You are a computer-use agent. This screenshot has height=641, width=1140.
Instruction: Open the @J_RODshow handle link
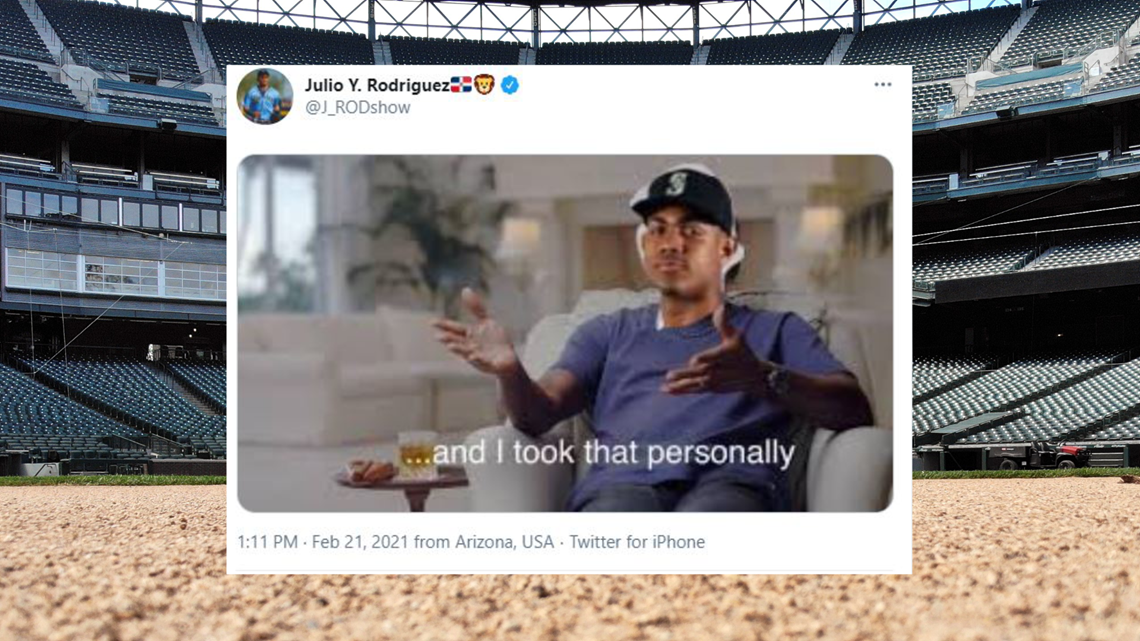point(358,107)
